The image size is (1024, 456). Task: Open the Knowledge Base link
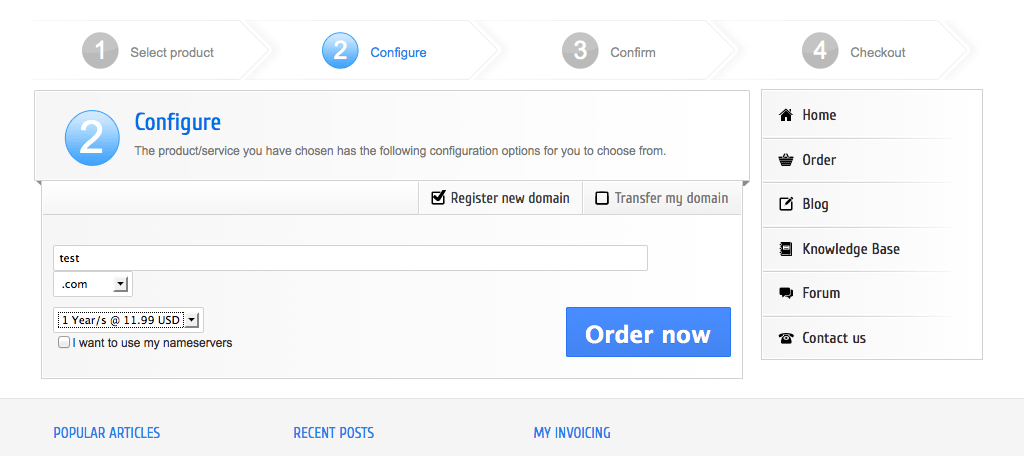850,249
